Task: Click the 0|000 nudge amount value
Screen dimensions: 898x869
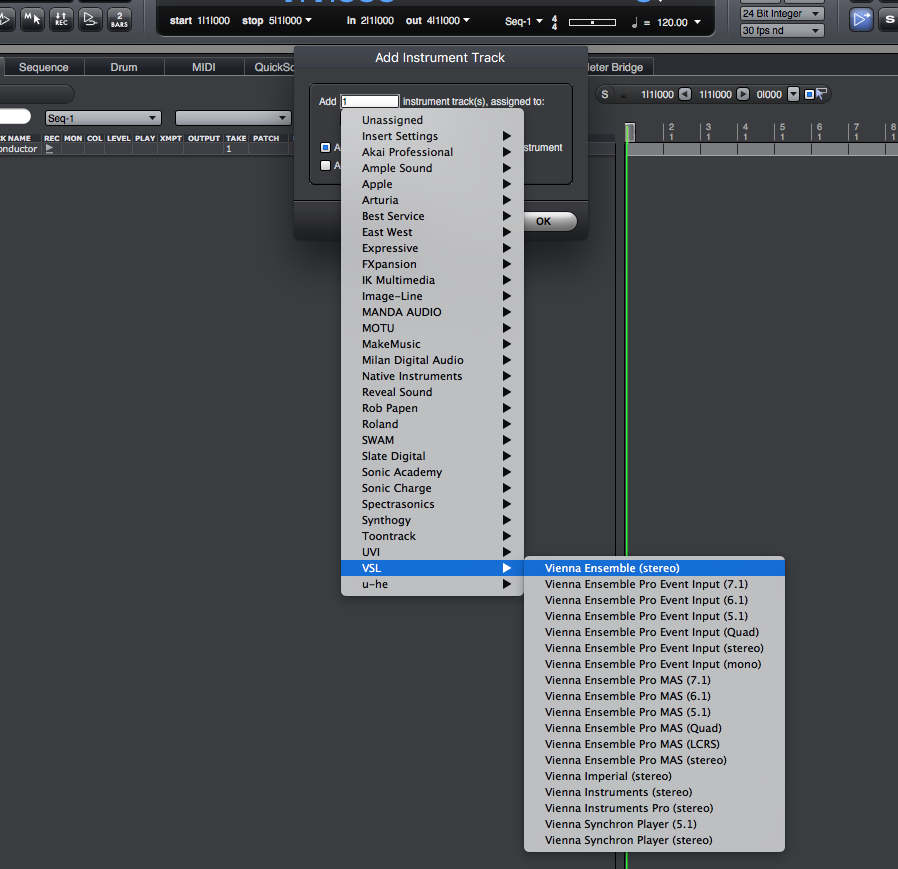Action: point(769,95)
